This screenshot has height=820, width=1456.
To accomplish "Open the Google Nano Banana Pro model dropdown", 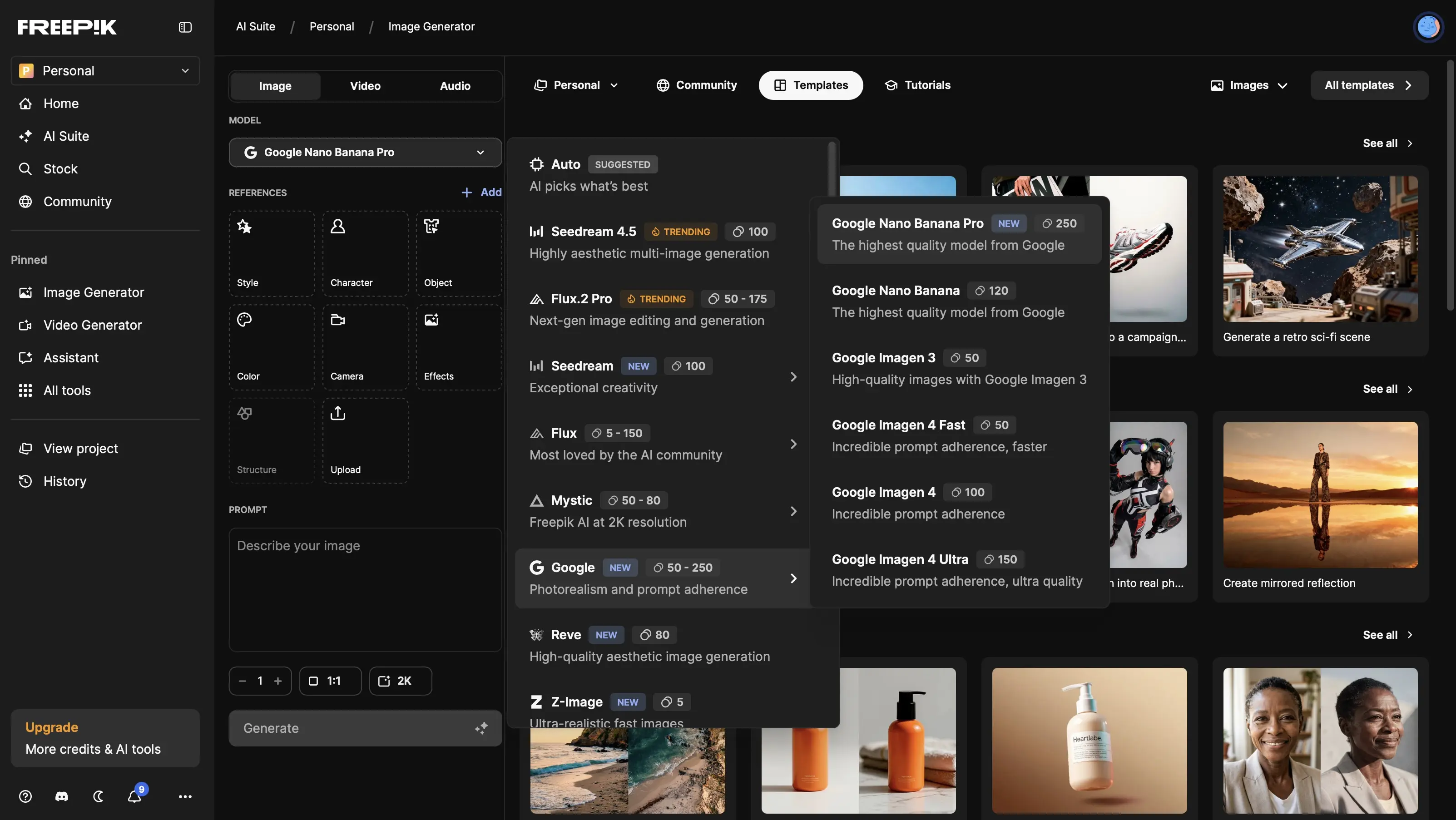I will click(x=365, y=152).
